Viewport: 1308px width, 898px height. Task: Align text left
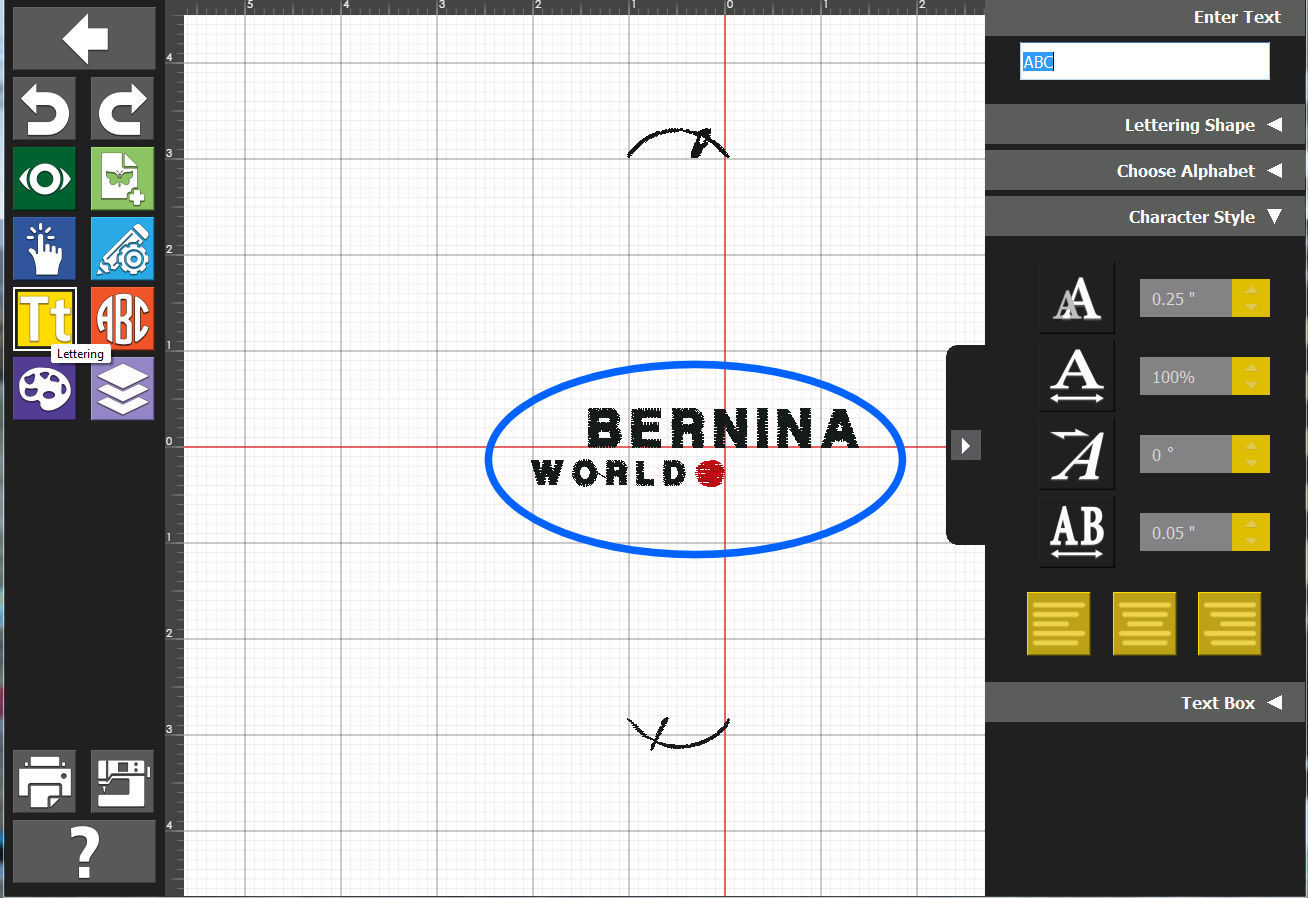coord(1058,624)
